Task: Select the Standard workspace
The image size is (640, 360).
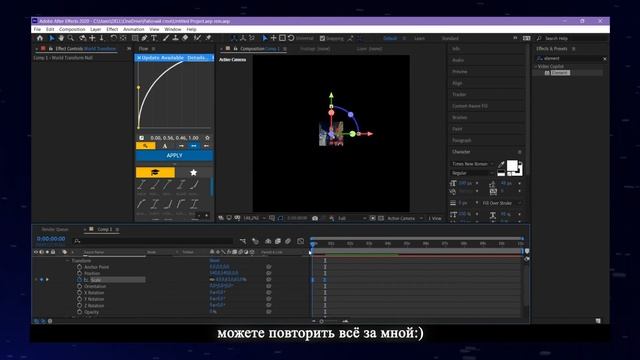Action: pyautogui.click(x=450, y=38)
